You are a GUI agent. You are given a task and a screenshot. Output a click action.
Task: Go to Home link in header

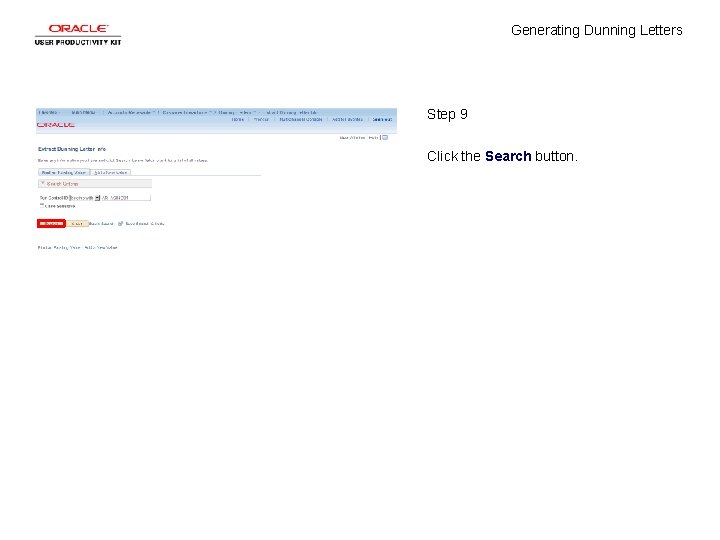pyautogui.click(x=238, y=119)
